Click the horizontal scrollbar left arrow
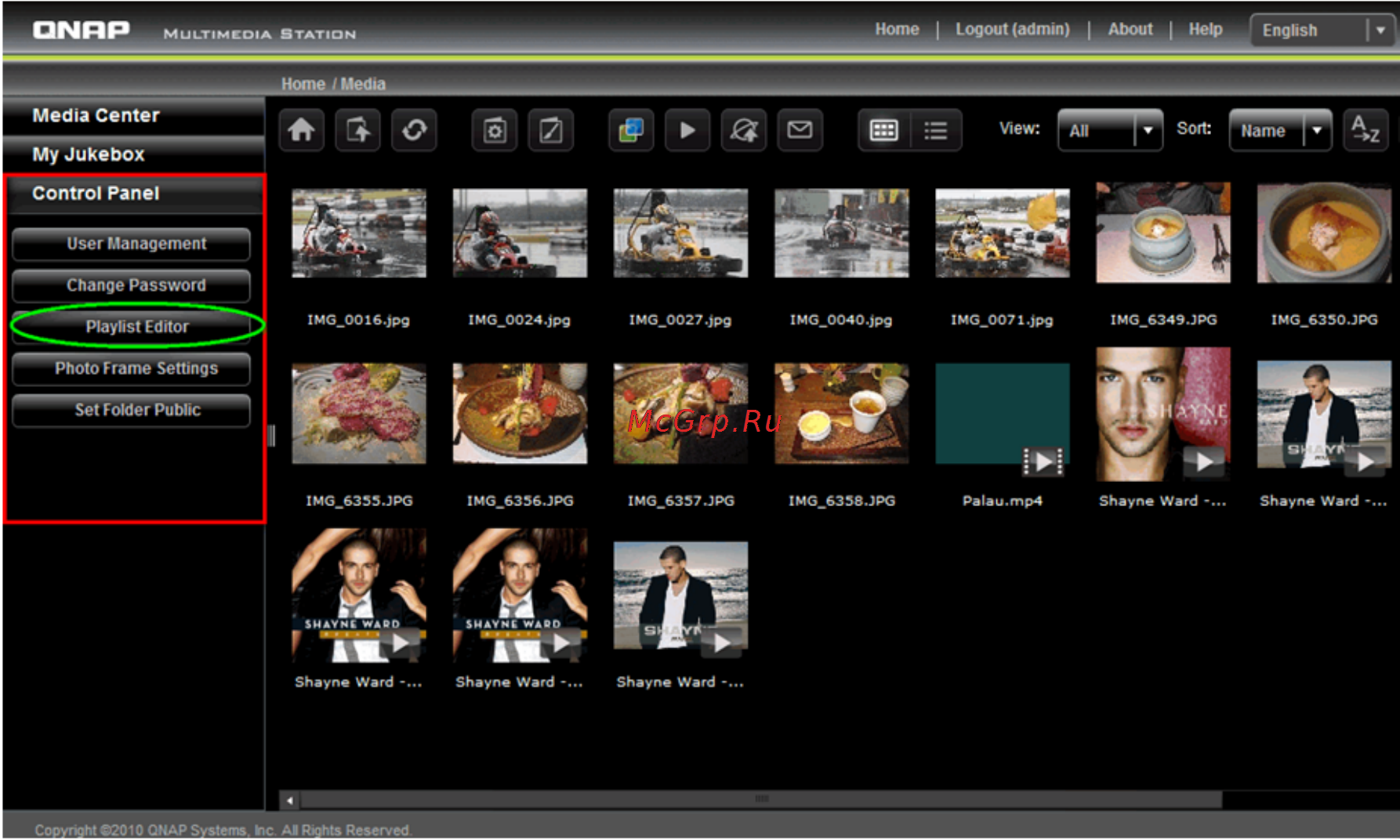Viewport: 1400px width, 840px height. pos(290,800)
